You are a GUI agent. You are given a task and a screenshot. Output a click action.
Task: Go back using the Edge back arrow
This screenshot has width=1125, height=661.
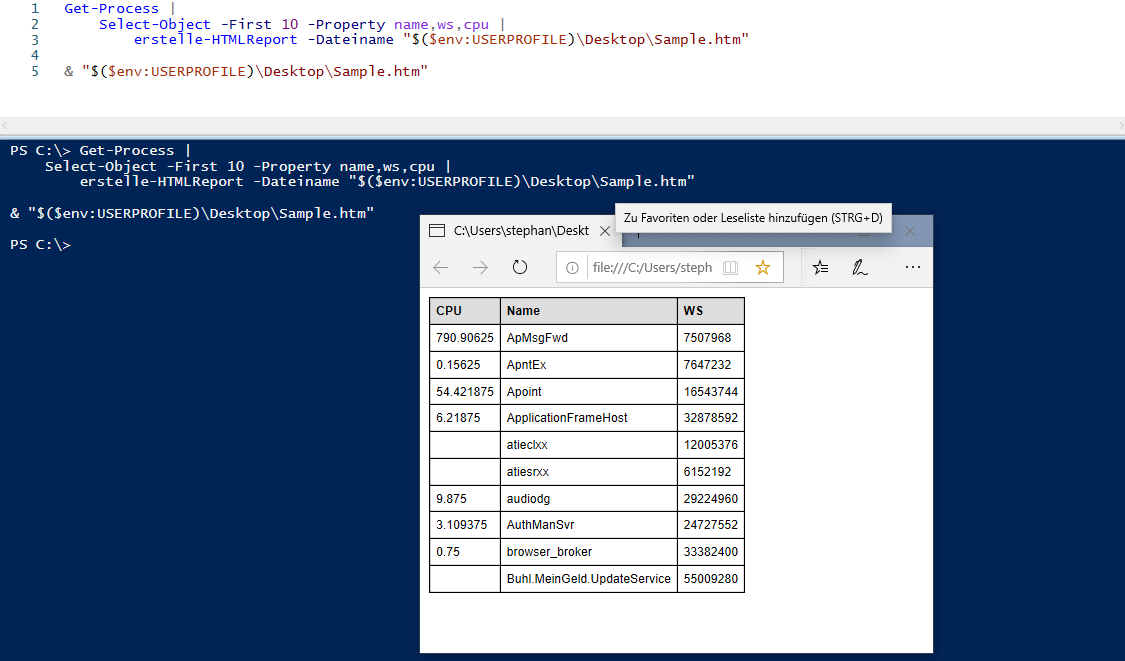(x=440, y=267)
